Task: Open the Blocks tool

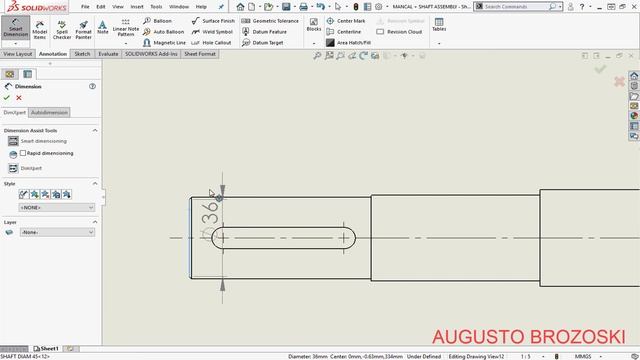Action: pos(313,24)
